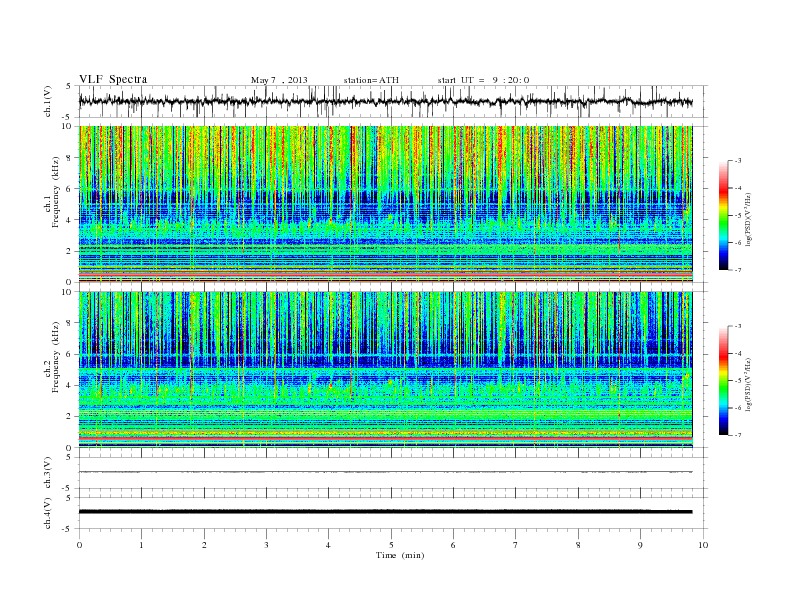Click inside the ch.1 frequency spectrogram
The height and width of the screenshot is (612, 792).
385,204
